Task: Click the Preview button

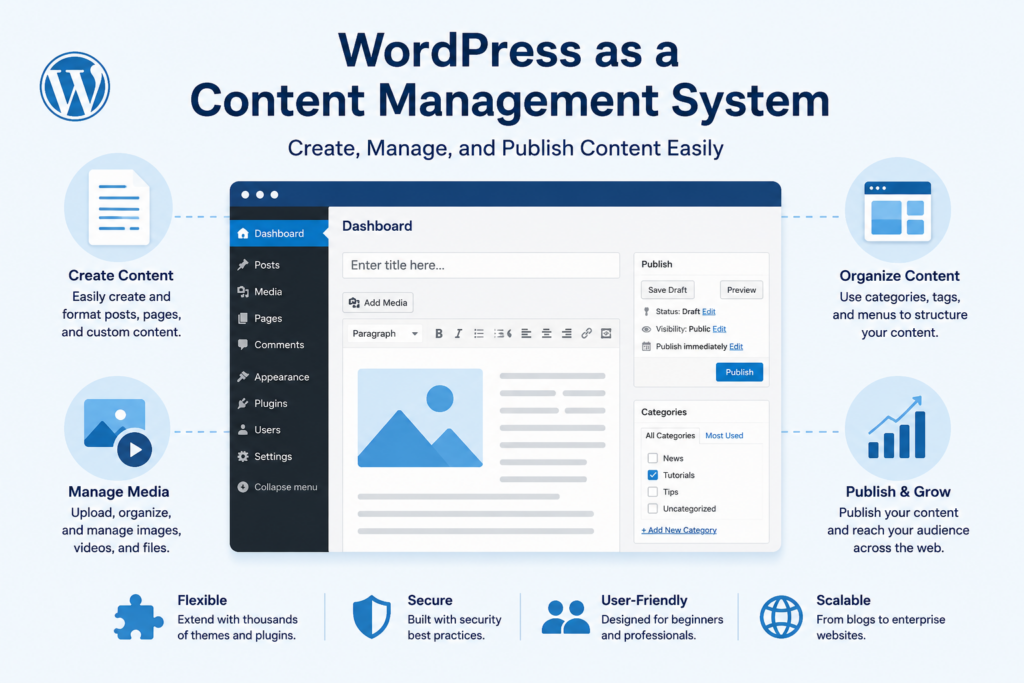Action: click(x=741, y=290)
